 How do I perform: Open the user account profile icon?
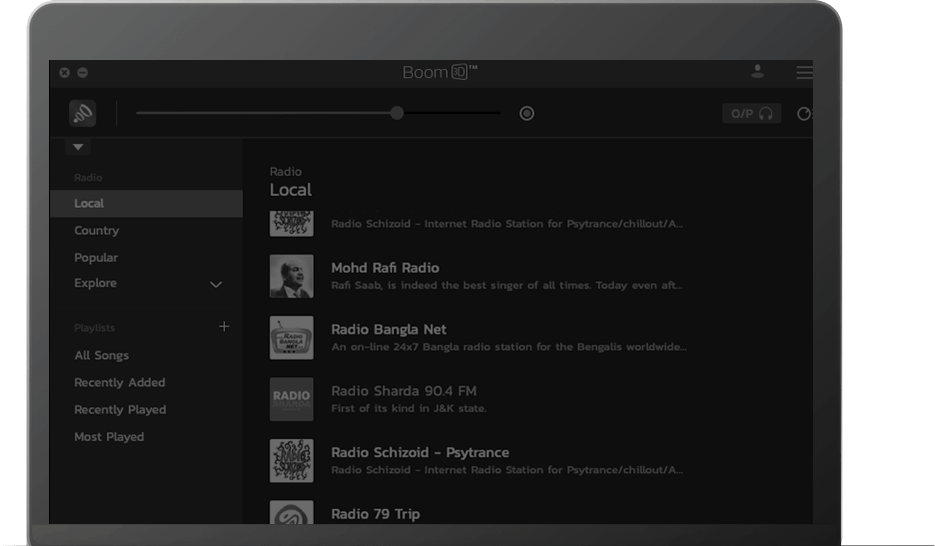coord(757,72)
